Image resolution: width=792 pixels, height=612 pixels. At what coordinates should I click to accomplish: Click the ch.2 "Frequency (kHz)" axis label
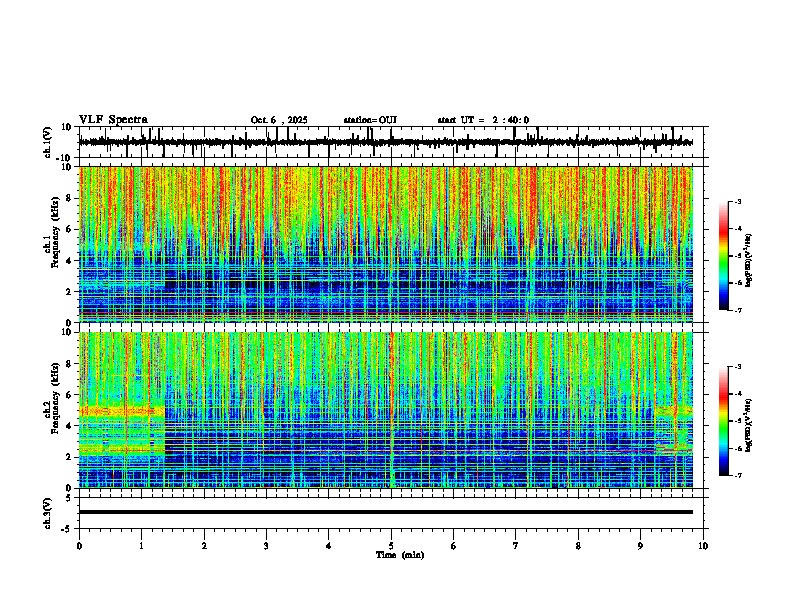(55, 398)
